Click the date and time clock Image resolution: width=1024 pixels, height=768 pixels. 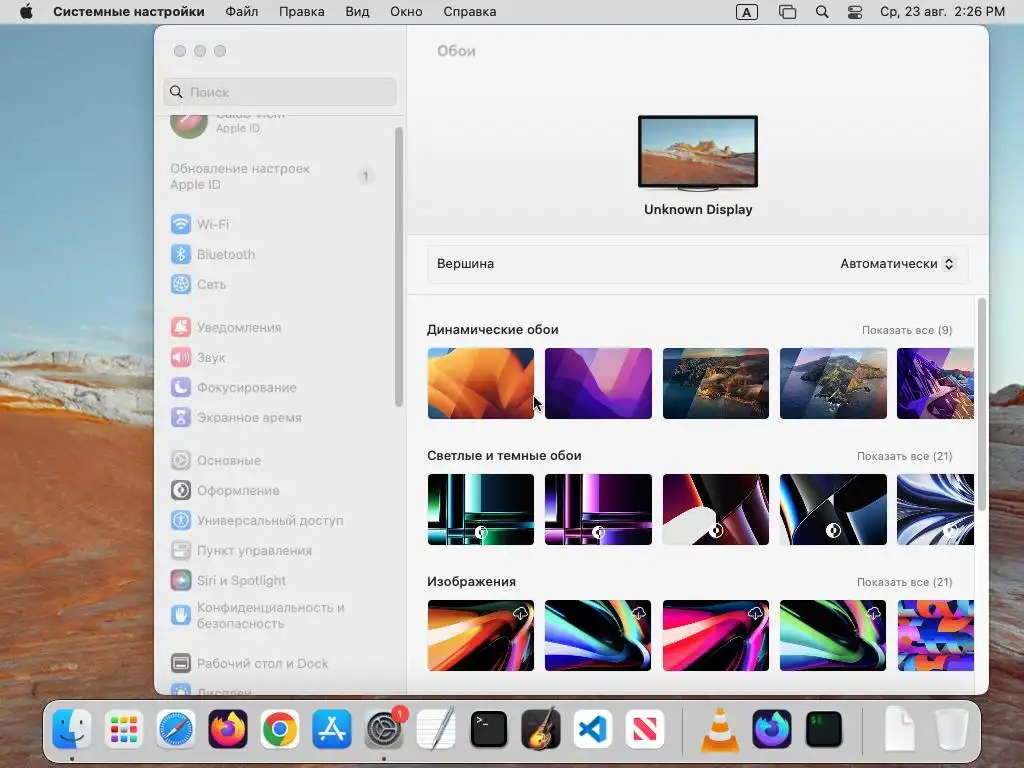click(942, 12)
